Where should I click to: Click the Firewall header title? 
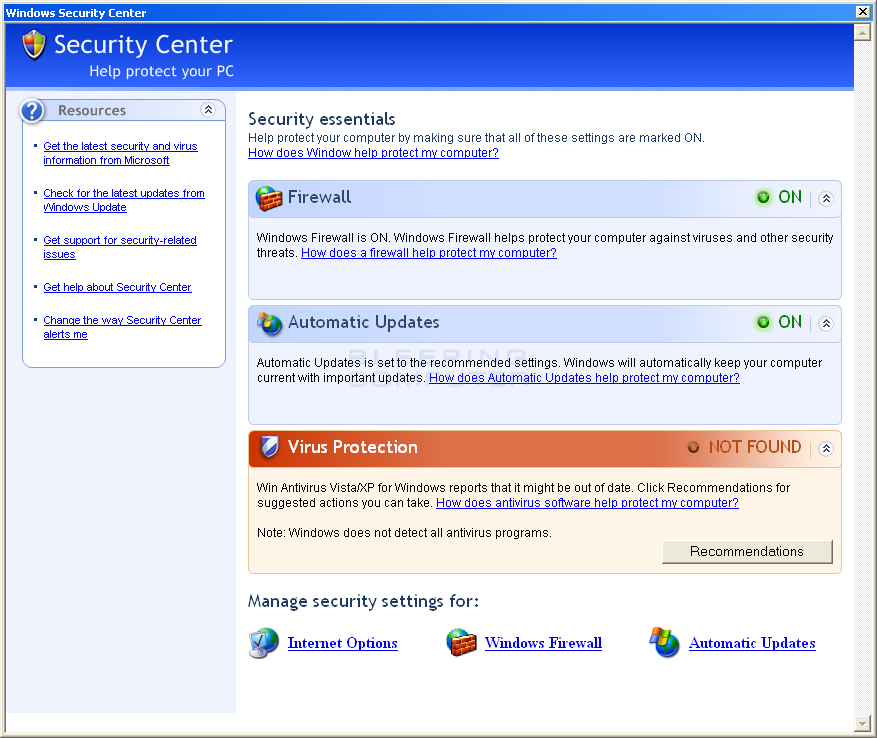pos(319,197)
